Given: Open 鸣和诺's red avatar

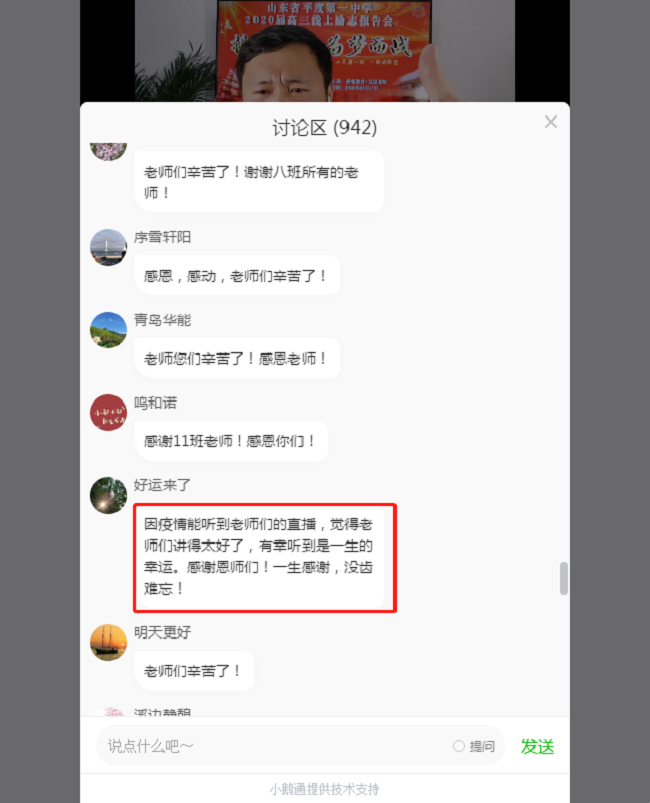Looking at the screenshot, I should [x=109, y=412].
